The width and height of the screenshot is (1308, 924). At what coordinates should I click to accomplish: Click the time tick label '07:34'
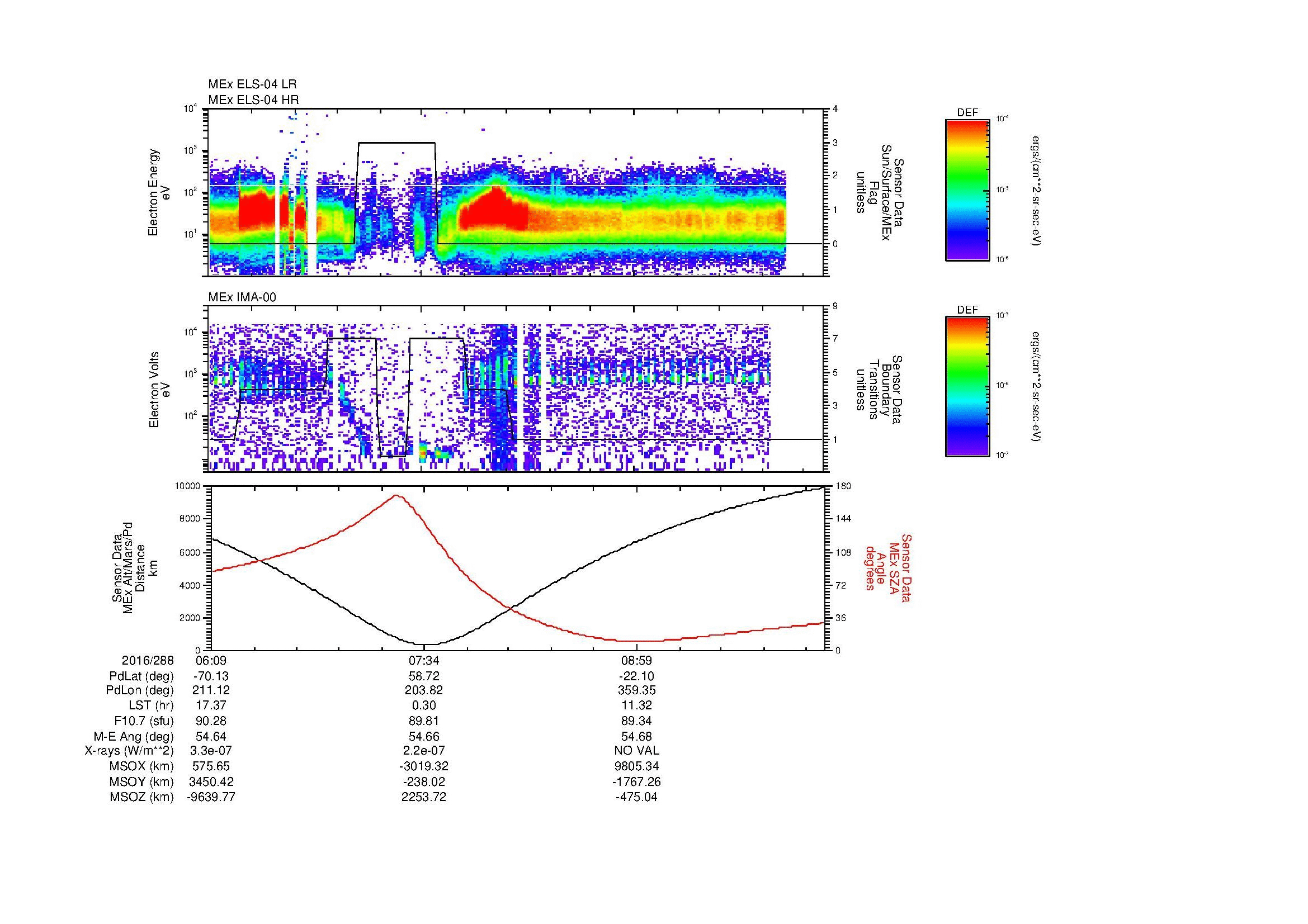tap(424, 660)
